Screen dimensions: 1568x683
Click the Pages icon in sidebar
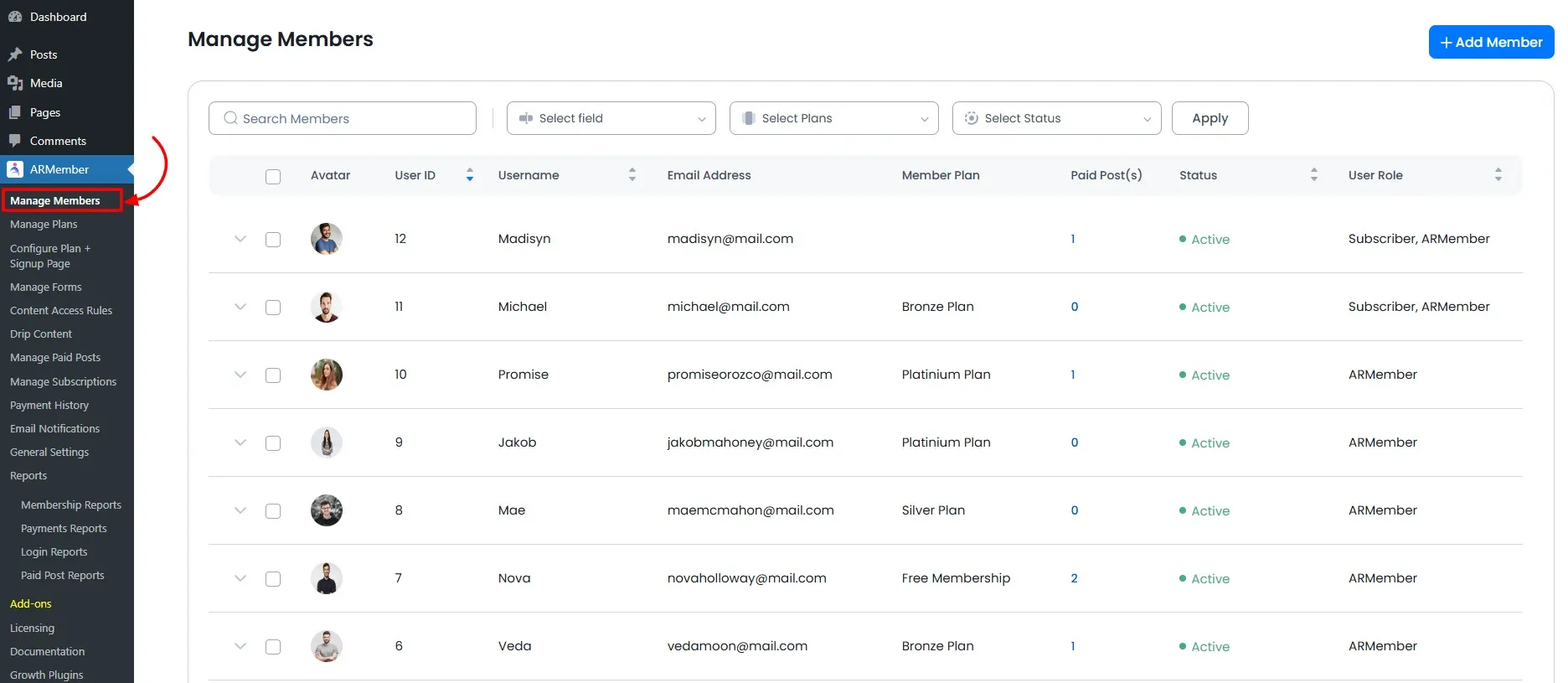pos(15,112)
